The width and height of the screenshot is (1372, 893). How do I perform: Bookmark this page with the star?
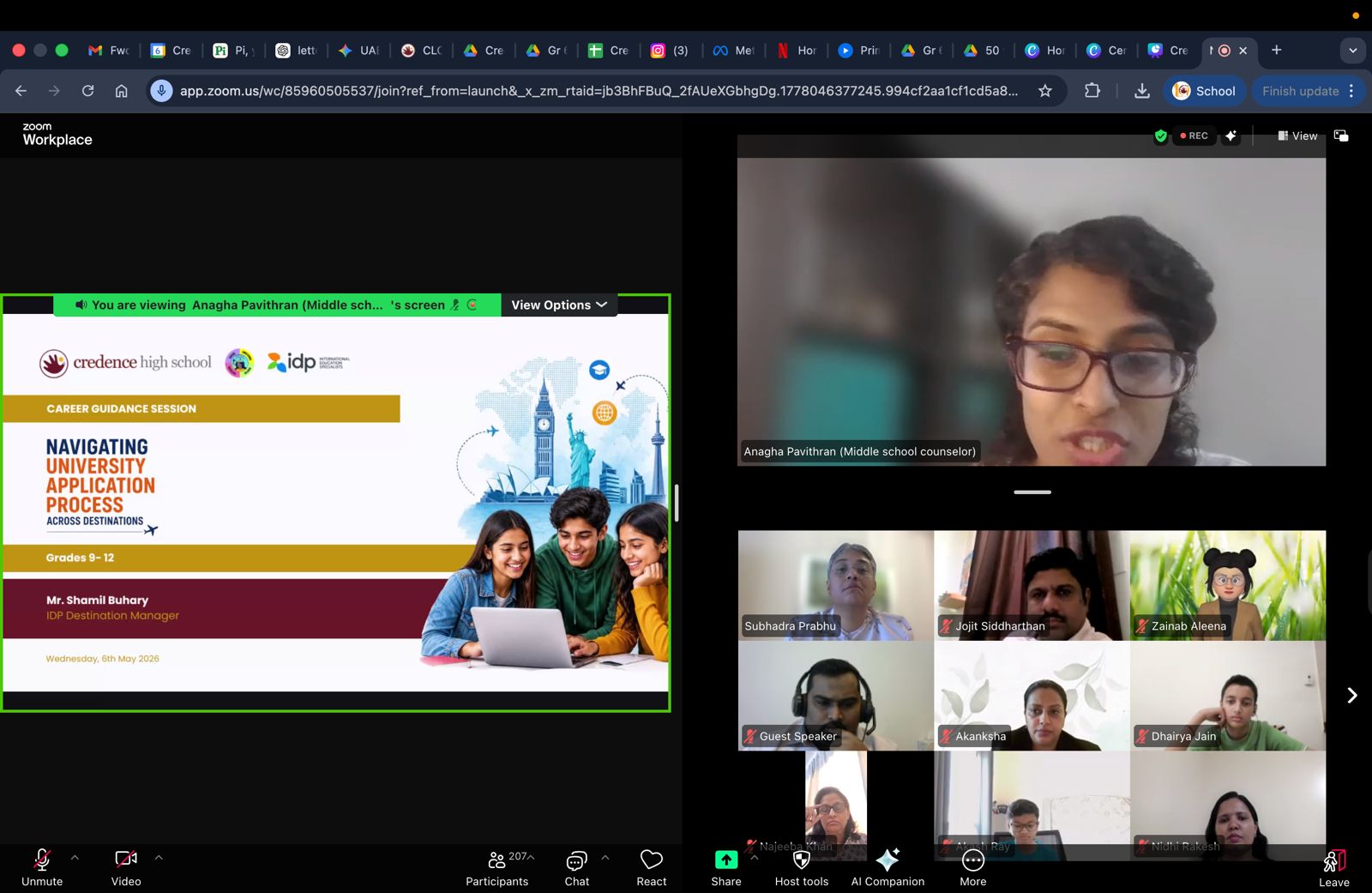tap(1044, 91)
